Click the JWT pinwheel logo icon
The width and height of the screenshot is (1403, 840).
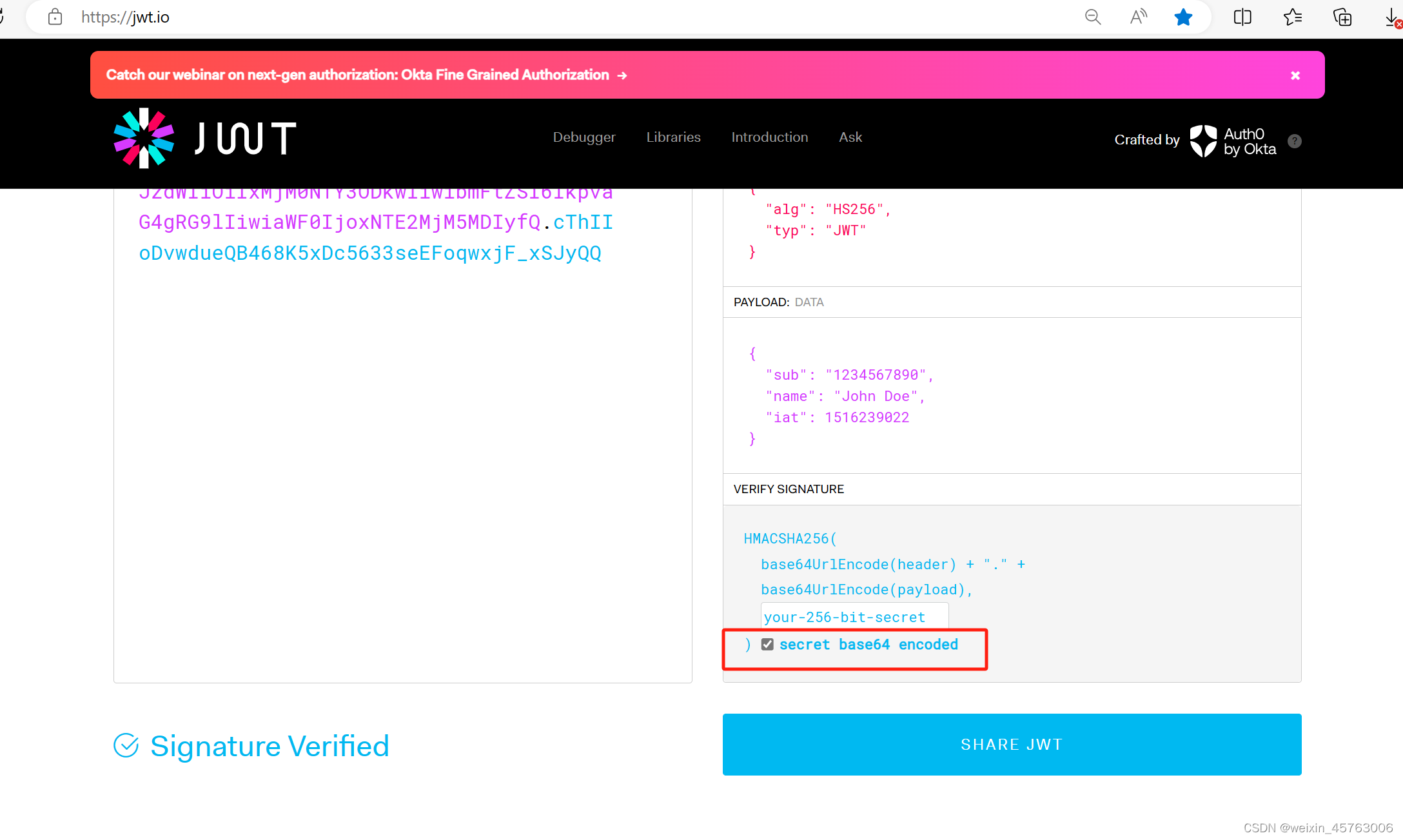tap(144, 138)
